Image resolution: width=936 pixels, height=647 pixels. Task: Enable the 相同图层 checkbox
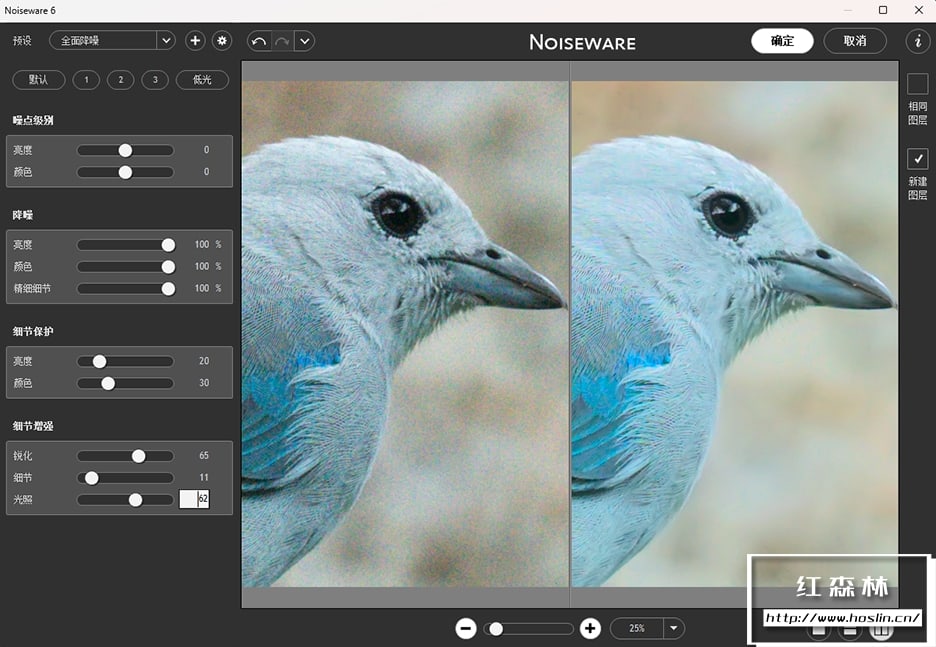pos(917,84)
